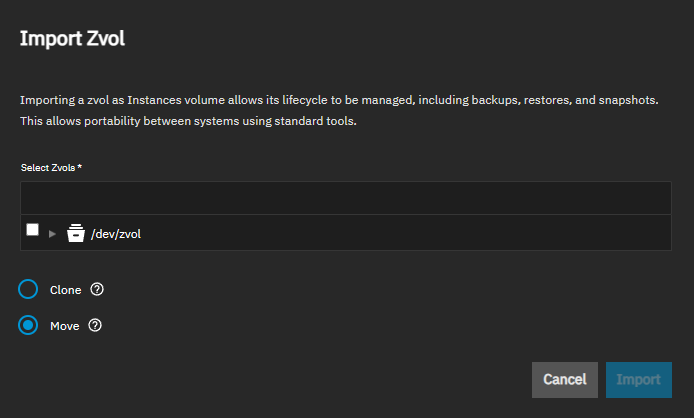The image size is (694, 418).
Task: Check the /dev/zvol checkbox
Action: point(33,230)
